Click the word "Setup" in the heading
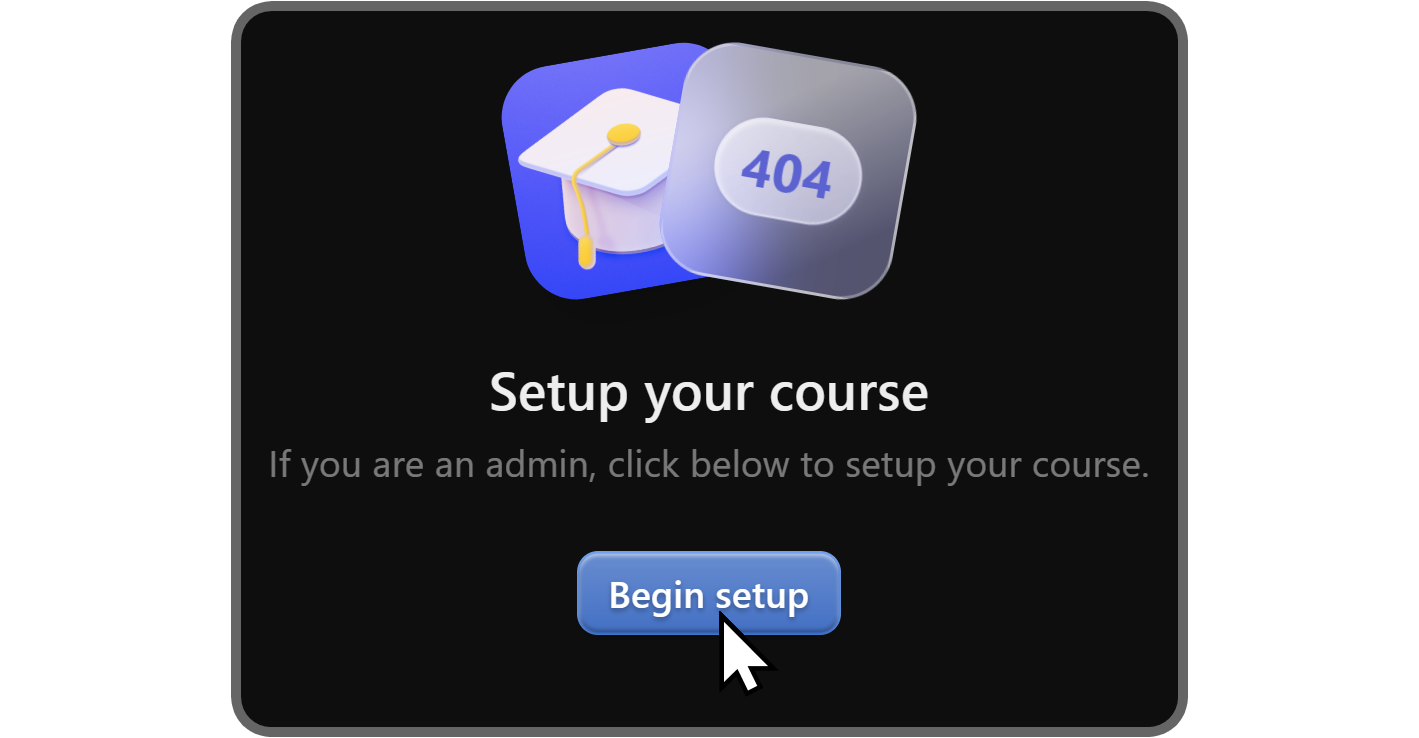The image size is (1419, 738). pyautogui.click(x=560, y=393)
